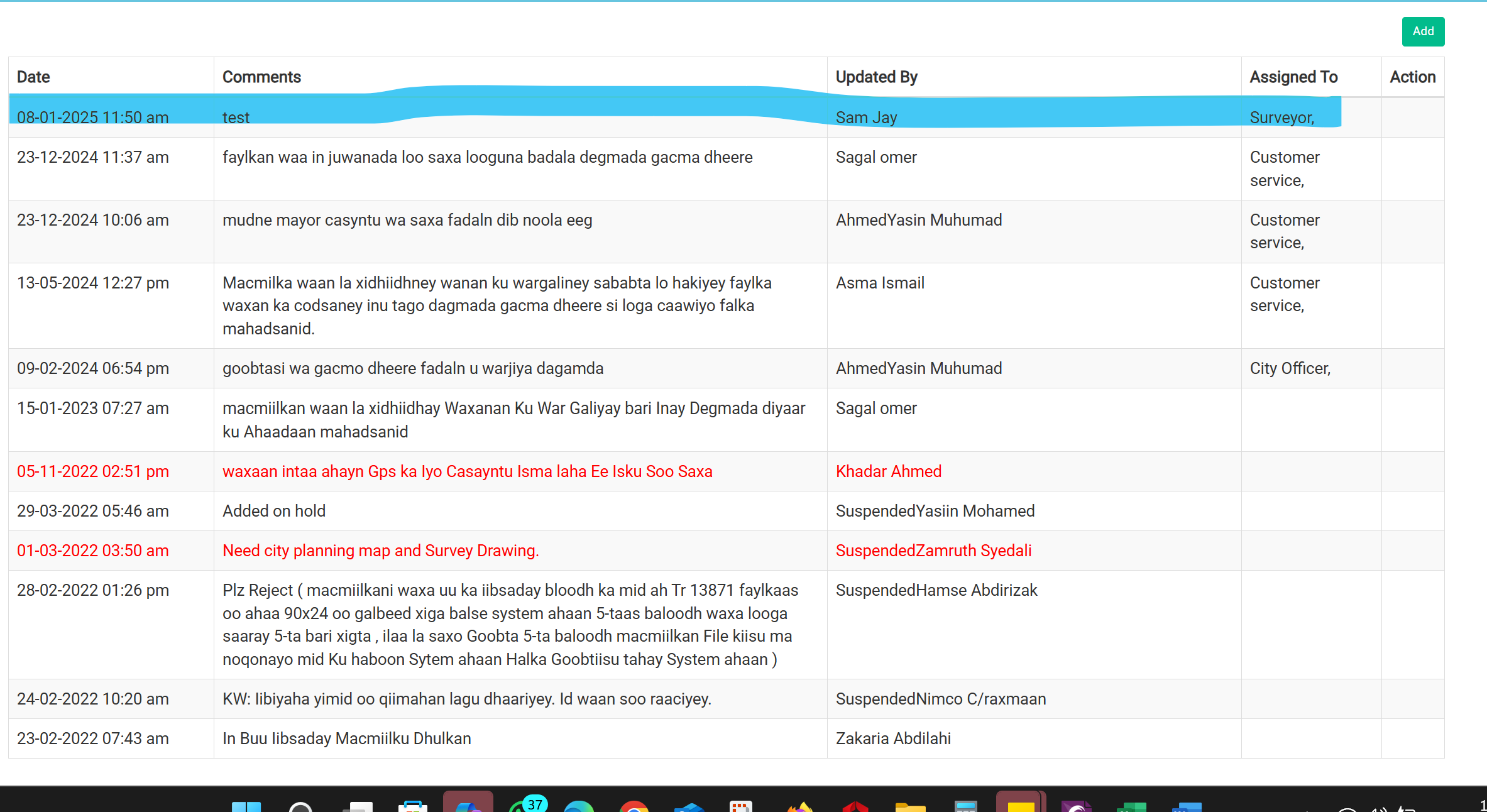Click 'AhmedYasin Muhumad' in the 09-02-2024 row
Viewport: 1487px width, 812px height.
point(919,368)
